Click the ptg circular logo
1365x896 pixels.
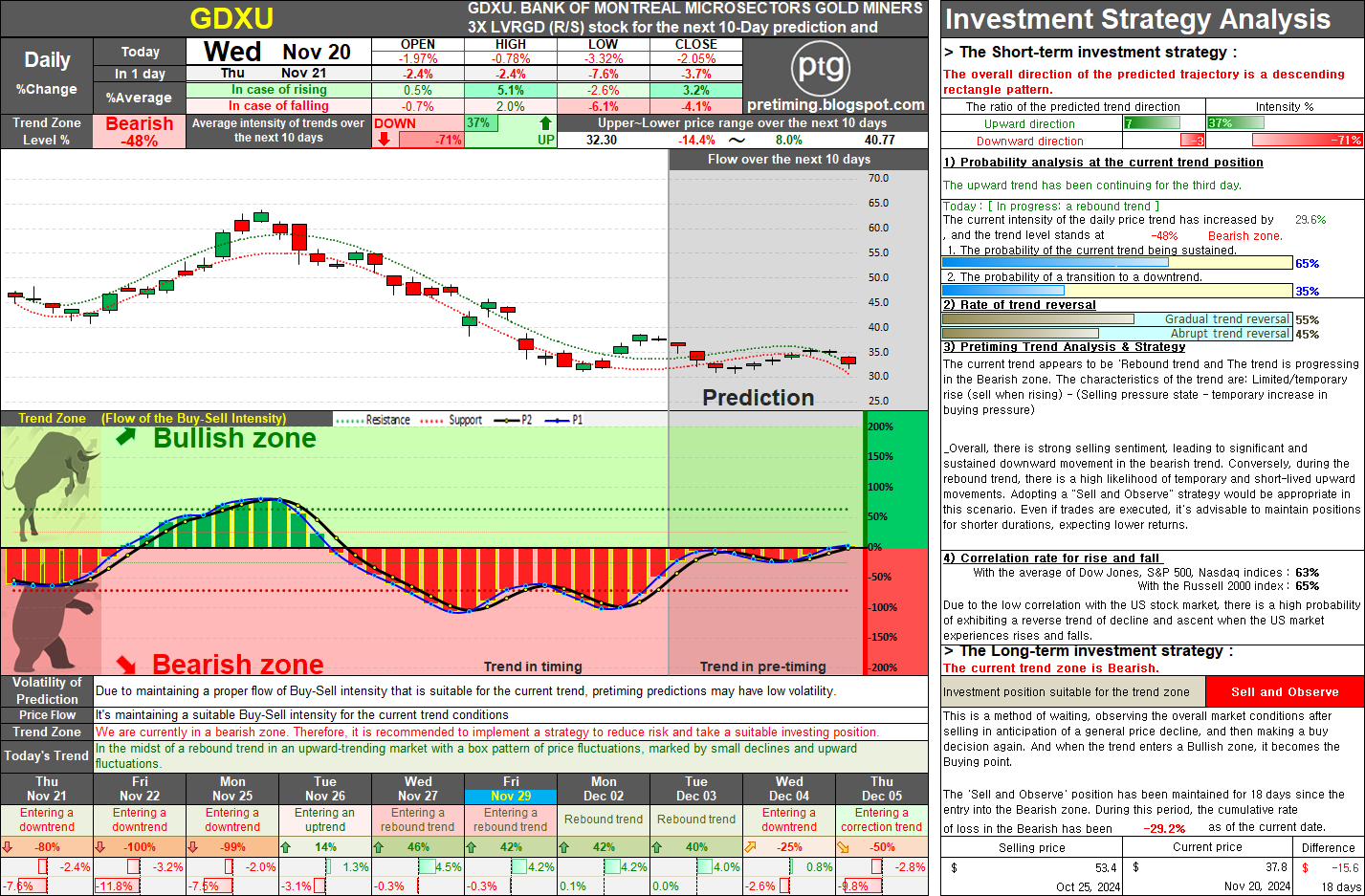coord(821,67)
